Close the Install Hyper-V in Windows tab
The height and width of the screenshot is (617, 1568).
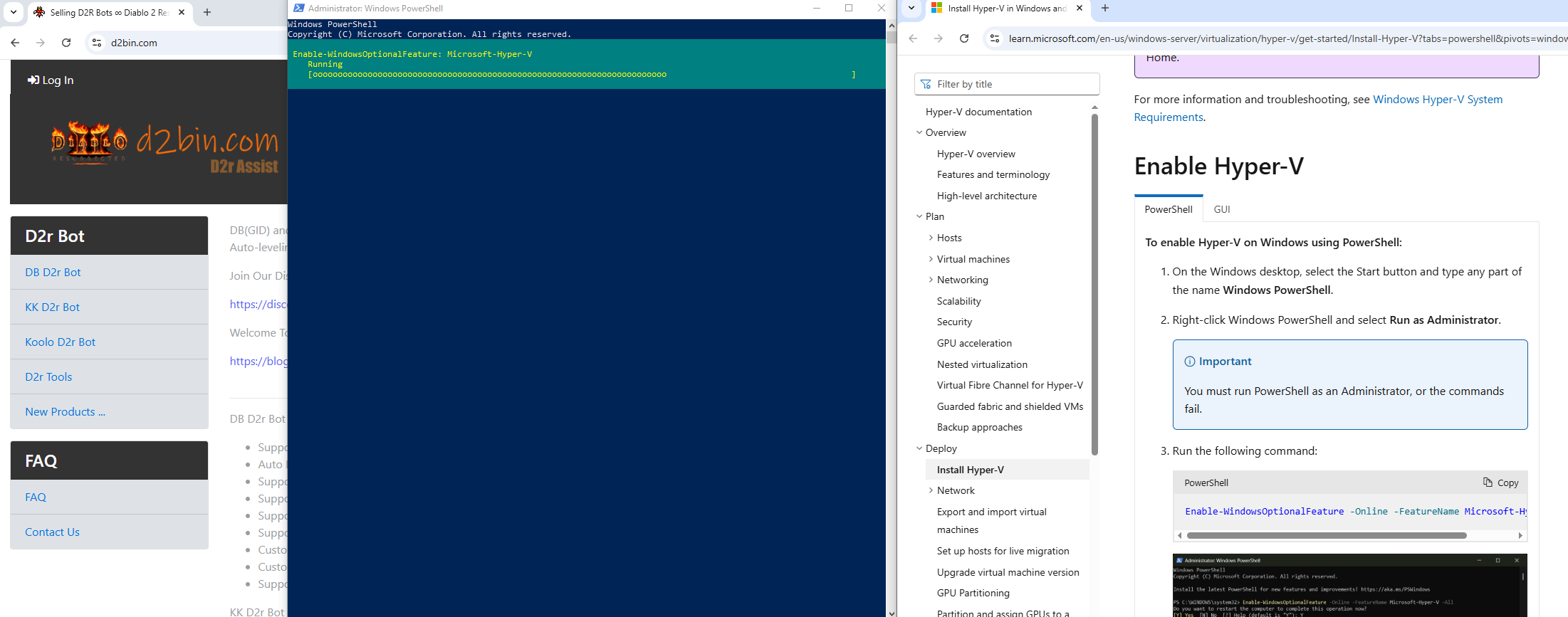1080,9
